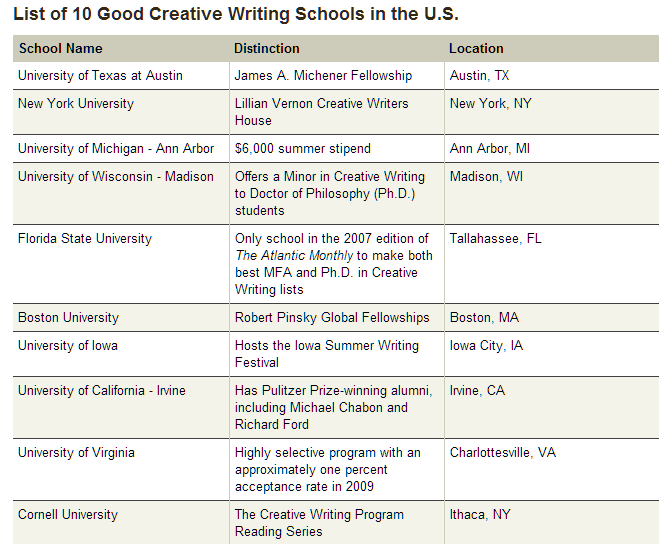The width and height of the screenshot is (659, 544).
Task: Click the School Name column header
Action: click(x=61, y=48)
